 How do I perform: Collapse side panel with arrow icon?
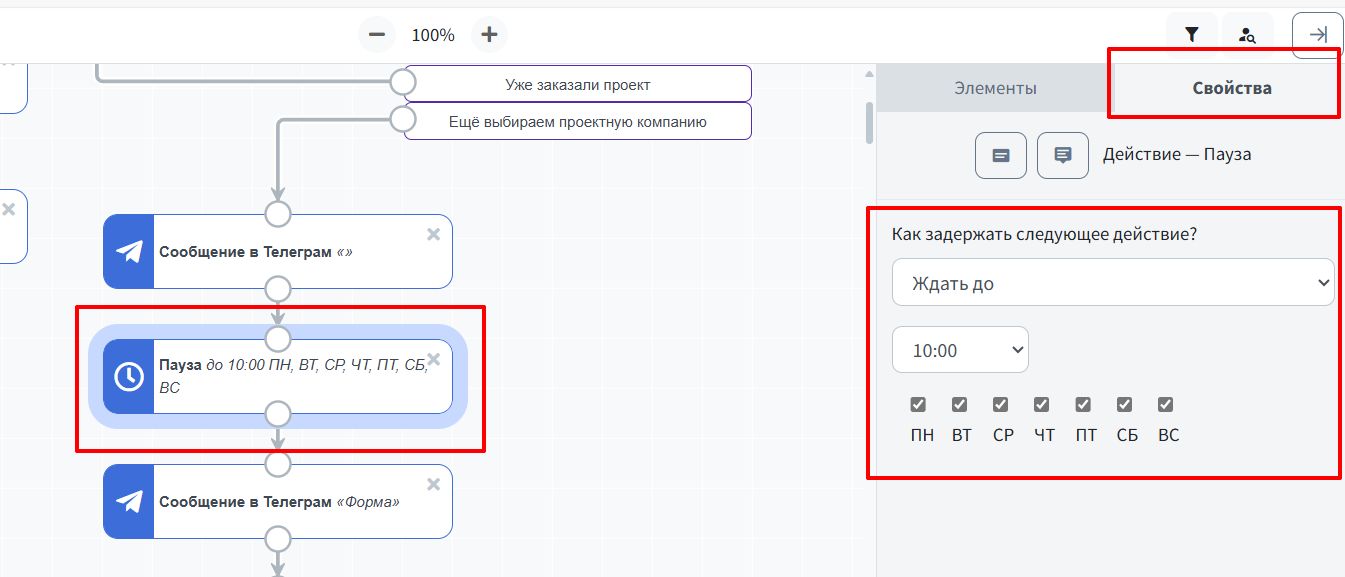(1318, 35)
